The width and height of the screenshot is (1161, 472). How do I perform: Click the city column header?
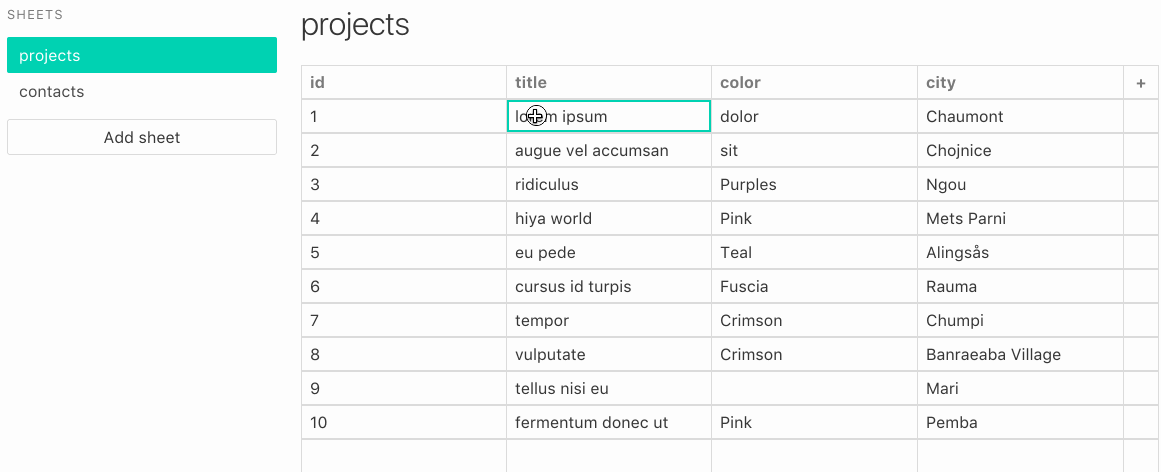click(x=1019, y=83)
